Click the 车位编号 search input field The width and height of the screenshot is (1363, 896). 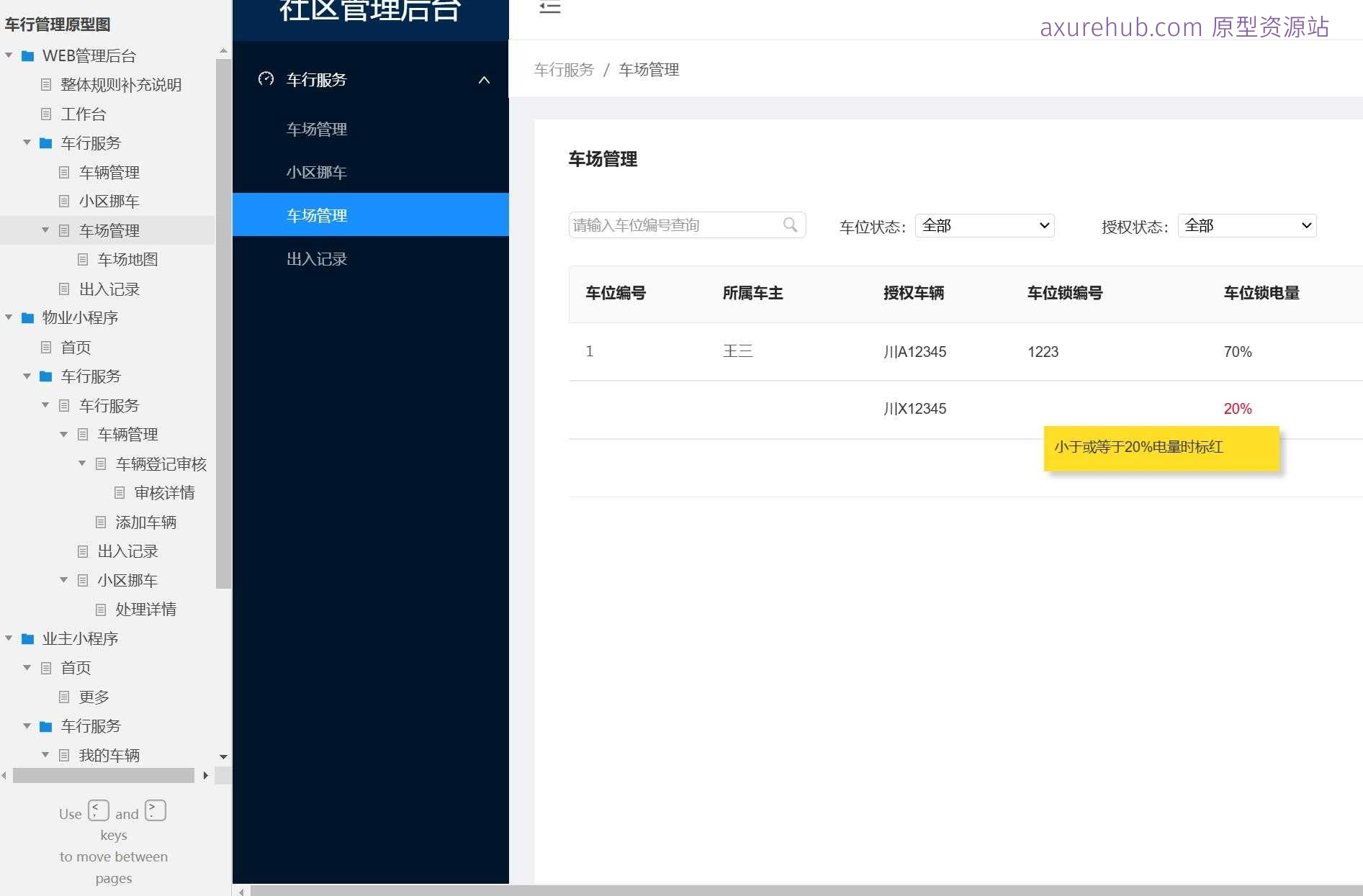point(670,225)
